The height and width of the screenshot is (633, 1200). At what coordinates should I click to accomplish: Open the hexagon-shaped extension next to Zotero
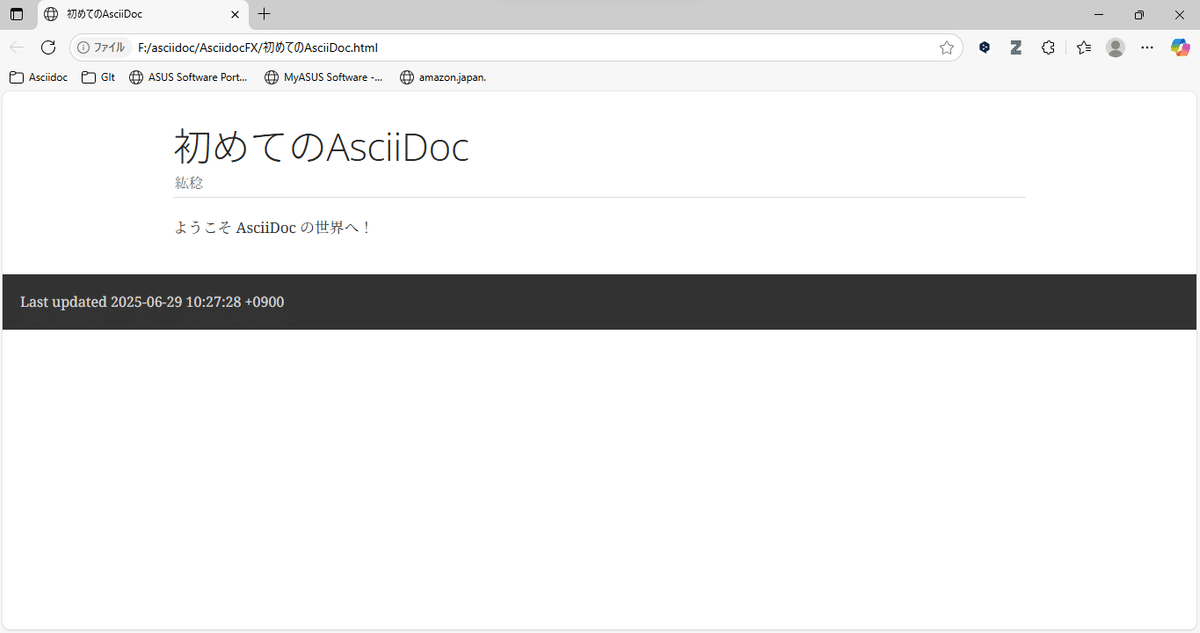click(x=984, y=47)
